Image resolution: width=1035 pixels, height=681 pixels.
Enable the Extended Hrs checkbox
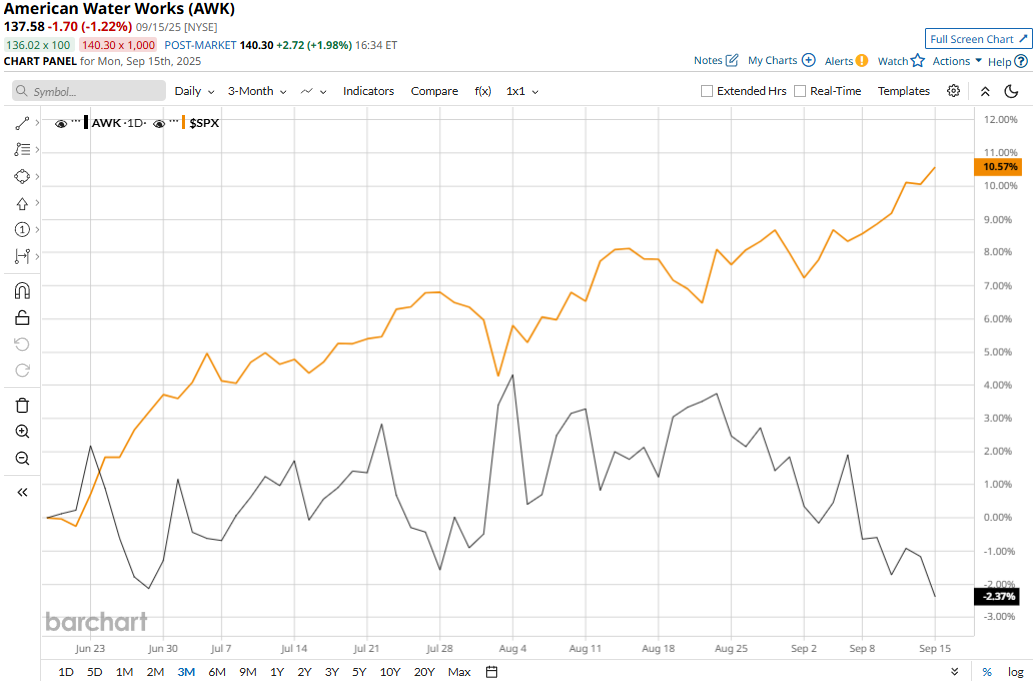[706, 91]
